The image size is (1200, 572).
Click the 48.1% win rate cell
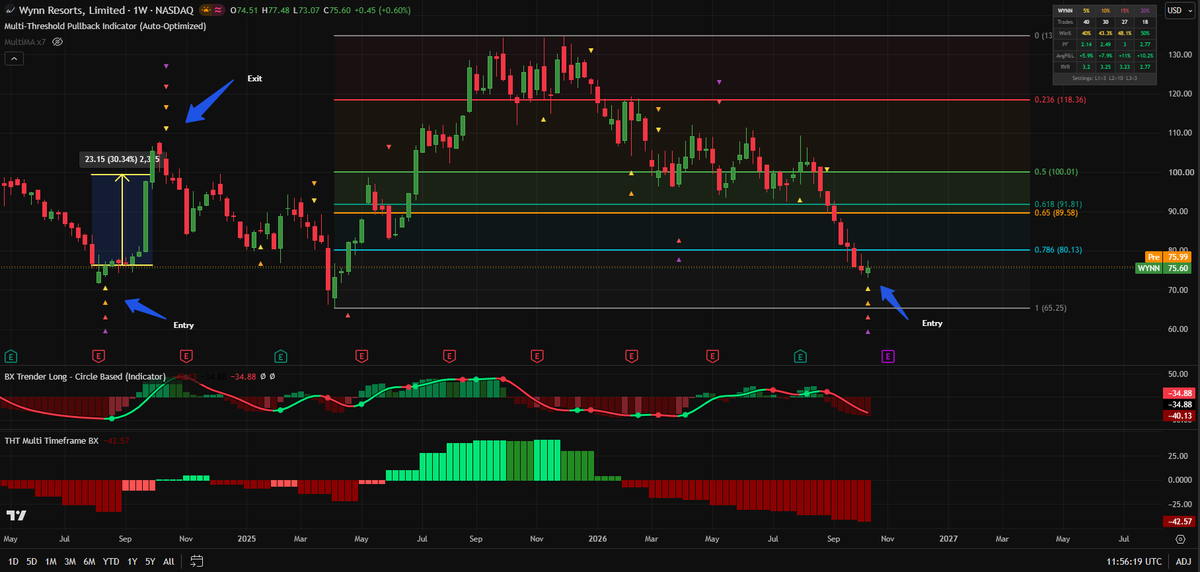pyautogui.click(x=1126, y=33)
